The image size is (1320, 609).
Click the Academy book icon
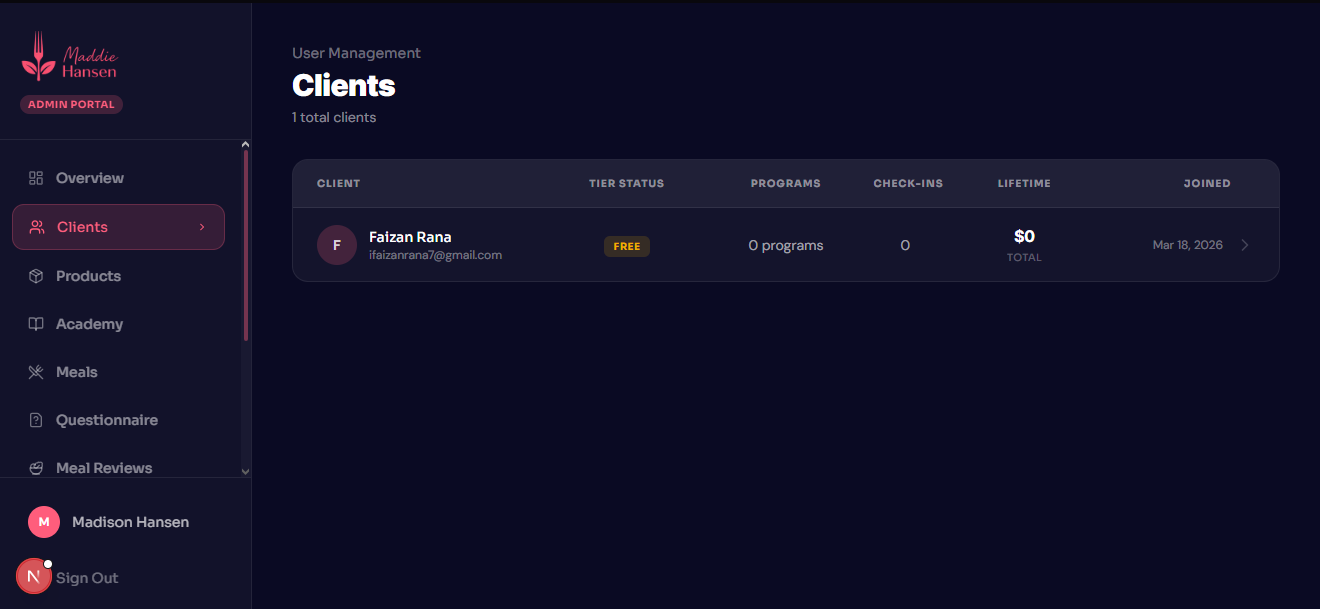(x=36, y=324)
